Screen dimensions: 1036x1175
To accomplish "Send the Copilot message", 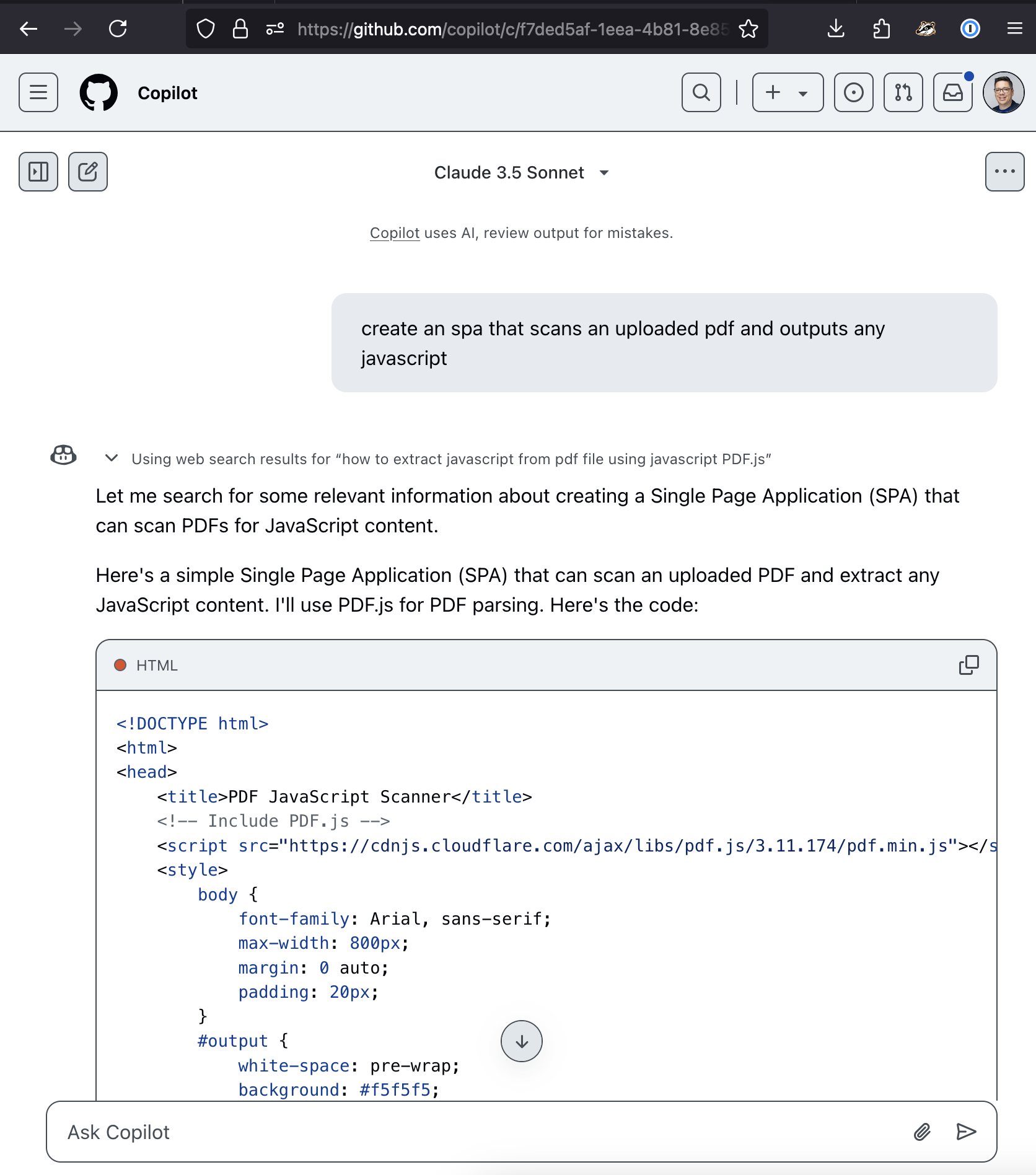I will pos(966,1132).
